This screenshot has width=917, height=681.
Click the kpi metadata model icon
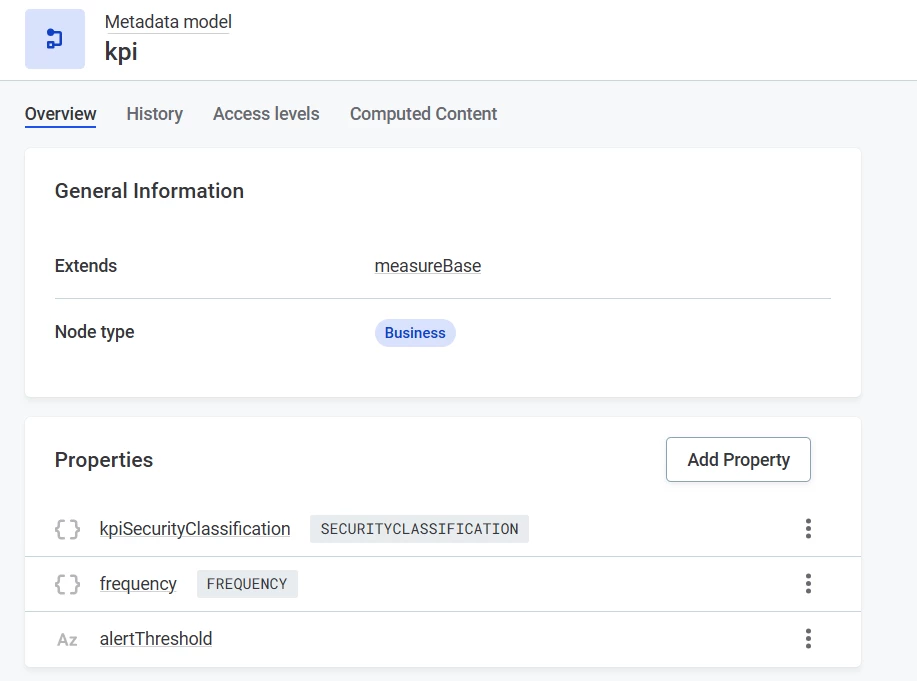coord(55,39)
